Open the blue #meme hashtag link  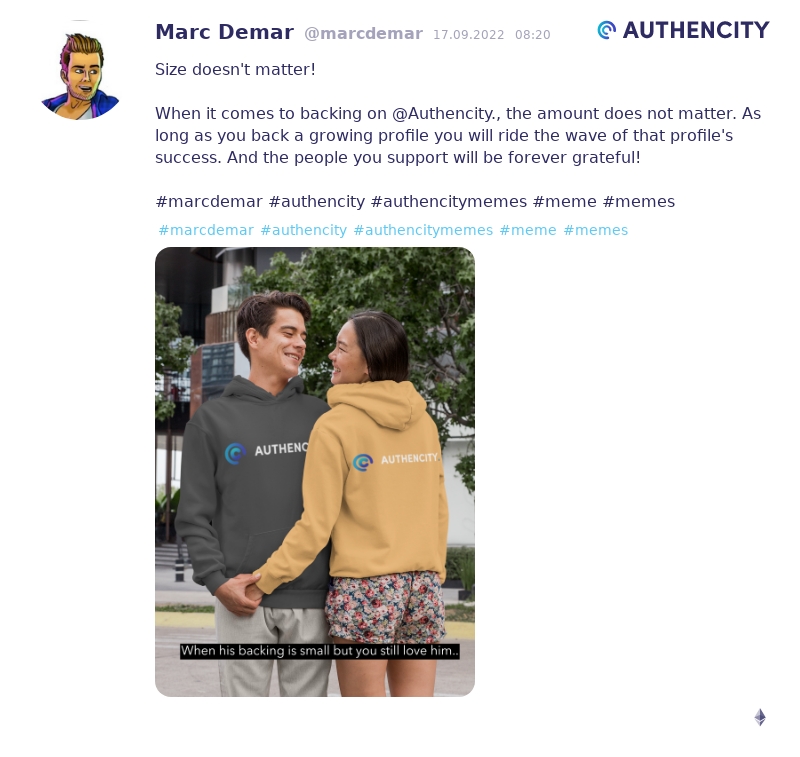coord(528,230)
